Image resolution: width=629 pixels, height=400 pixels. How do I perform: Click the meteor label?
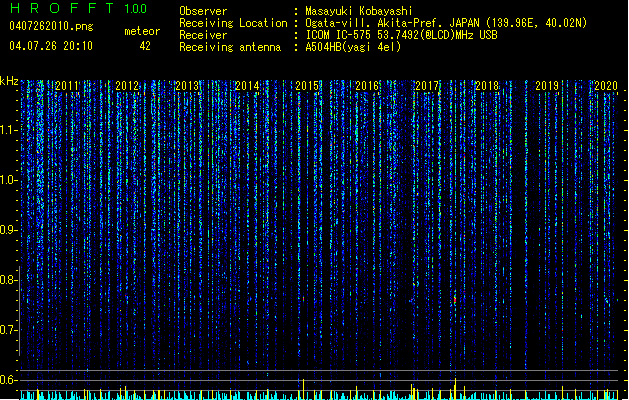click(142, 31)
